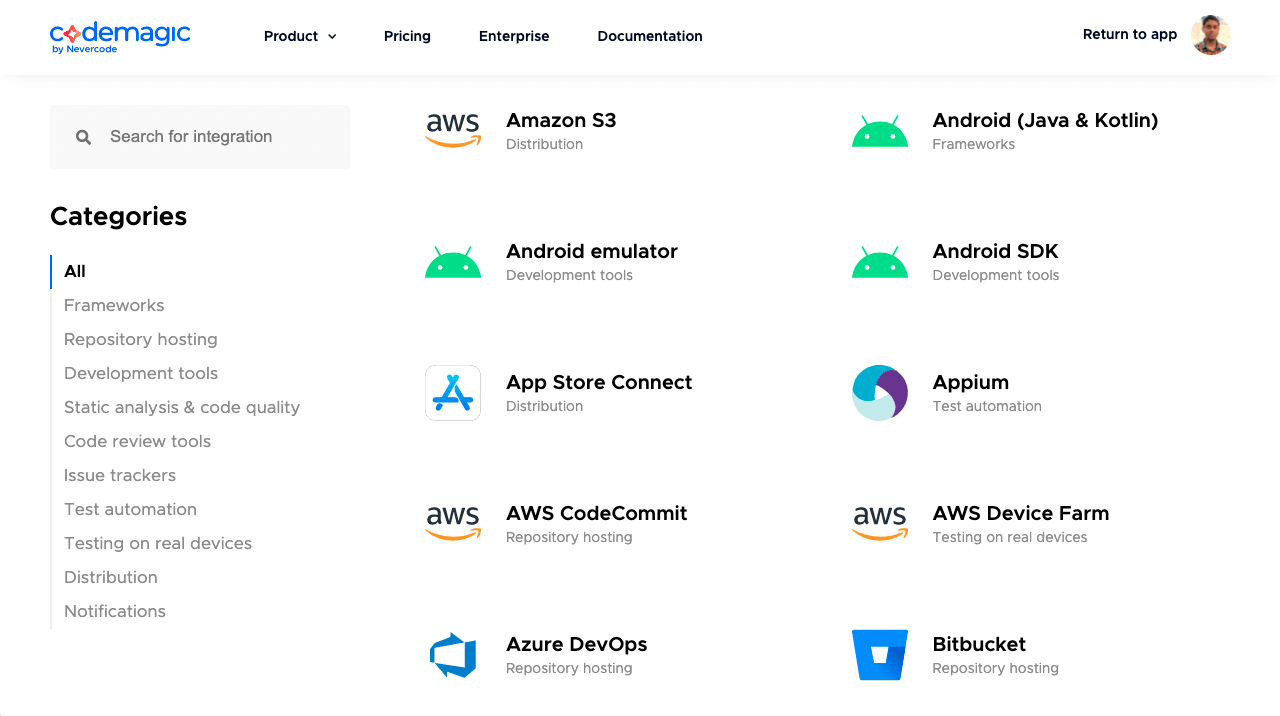Open the Android emulator integration title
The height and width of the screenshot is (716, 1280).
coord(592,251)
